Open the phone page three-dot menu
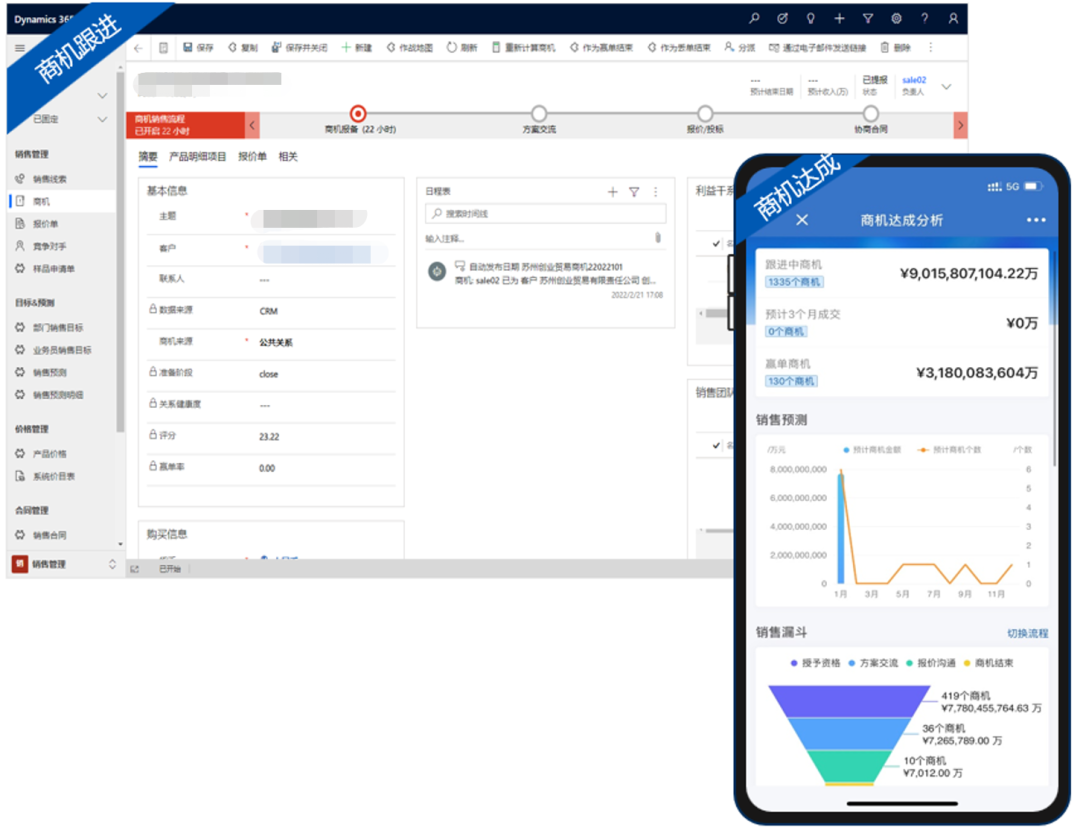Image resolution: width=1080 pixels, height=830 pixels. coord(1035,220)
